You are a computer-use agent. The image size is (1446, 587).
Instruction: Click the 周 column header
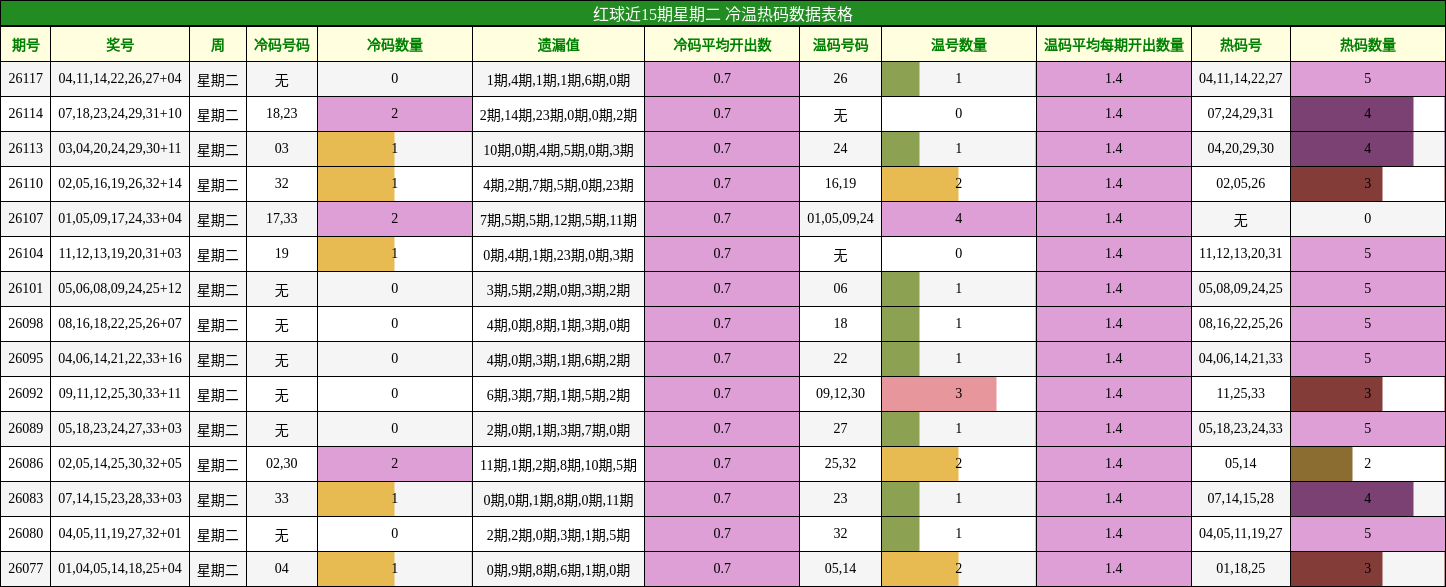(218, 45)
